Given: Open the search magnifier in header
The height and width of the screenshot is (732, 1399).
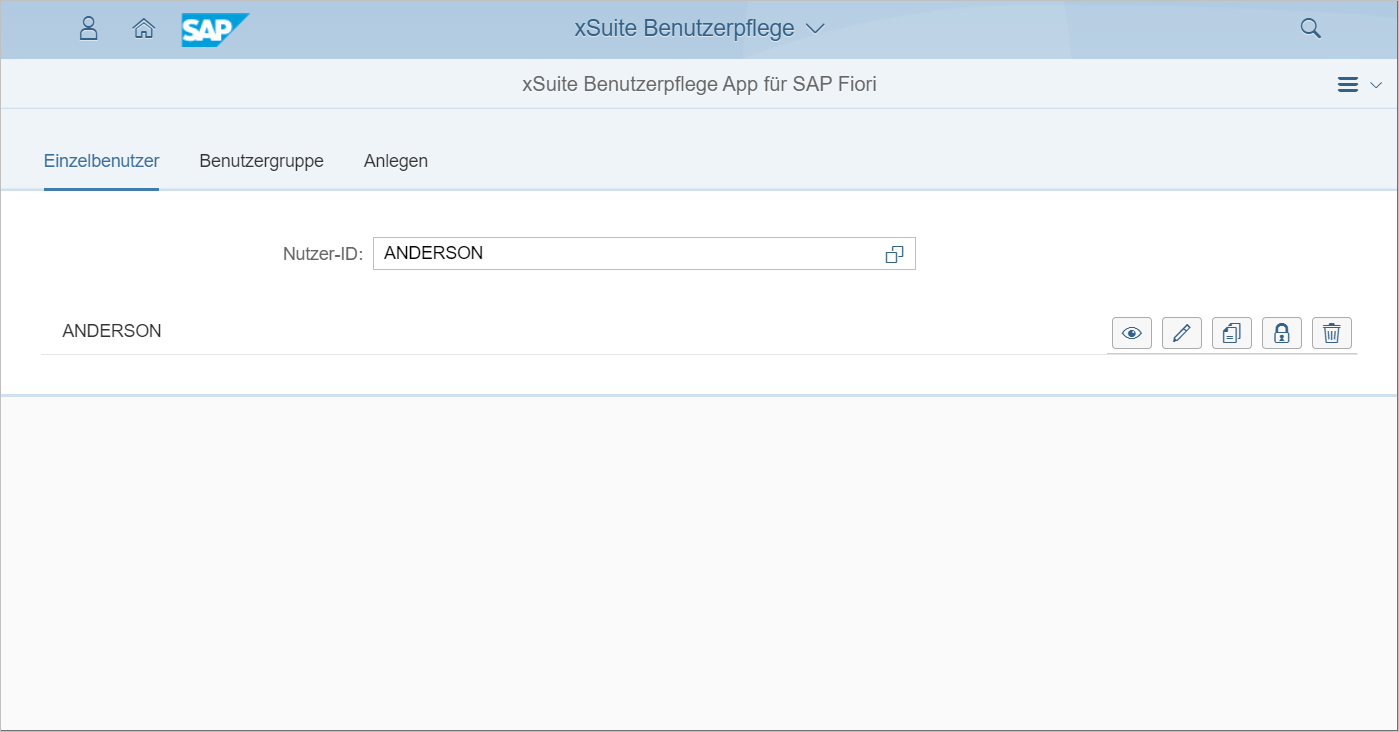Looking at the screenshot, I should coord(1310,29).
